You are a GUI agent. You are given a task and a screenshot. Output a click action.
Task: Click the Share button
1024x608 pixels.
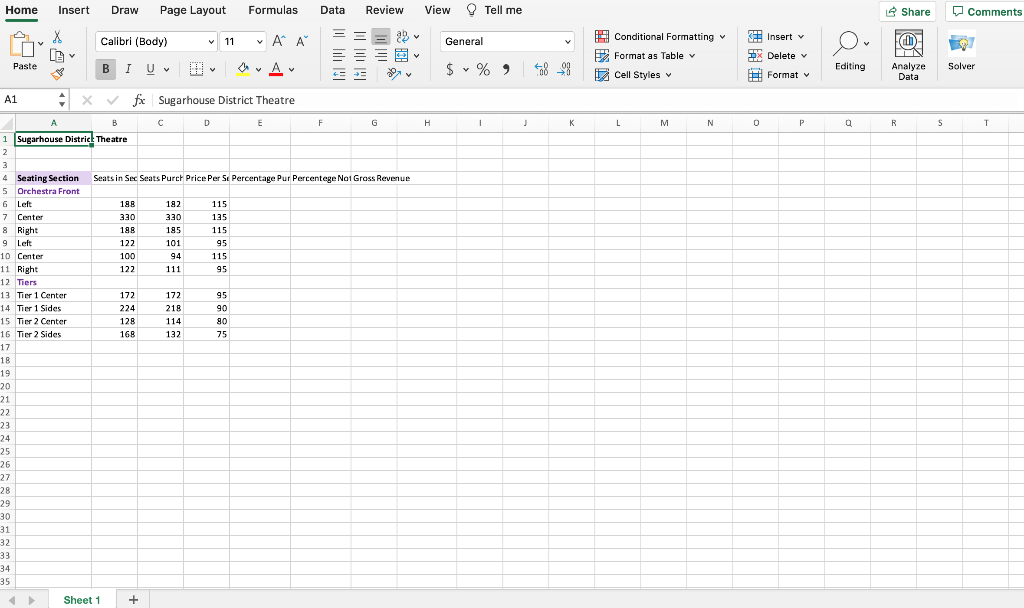908,12
